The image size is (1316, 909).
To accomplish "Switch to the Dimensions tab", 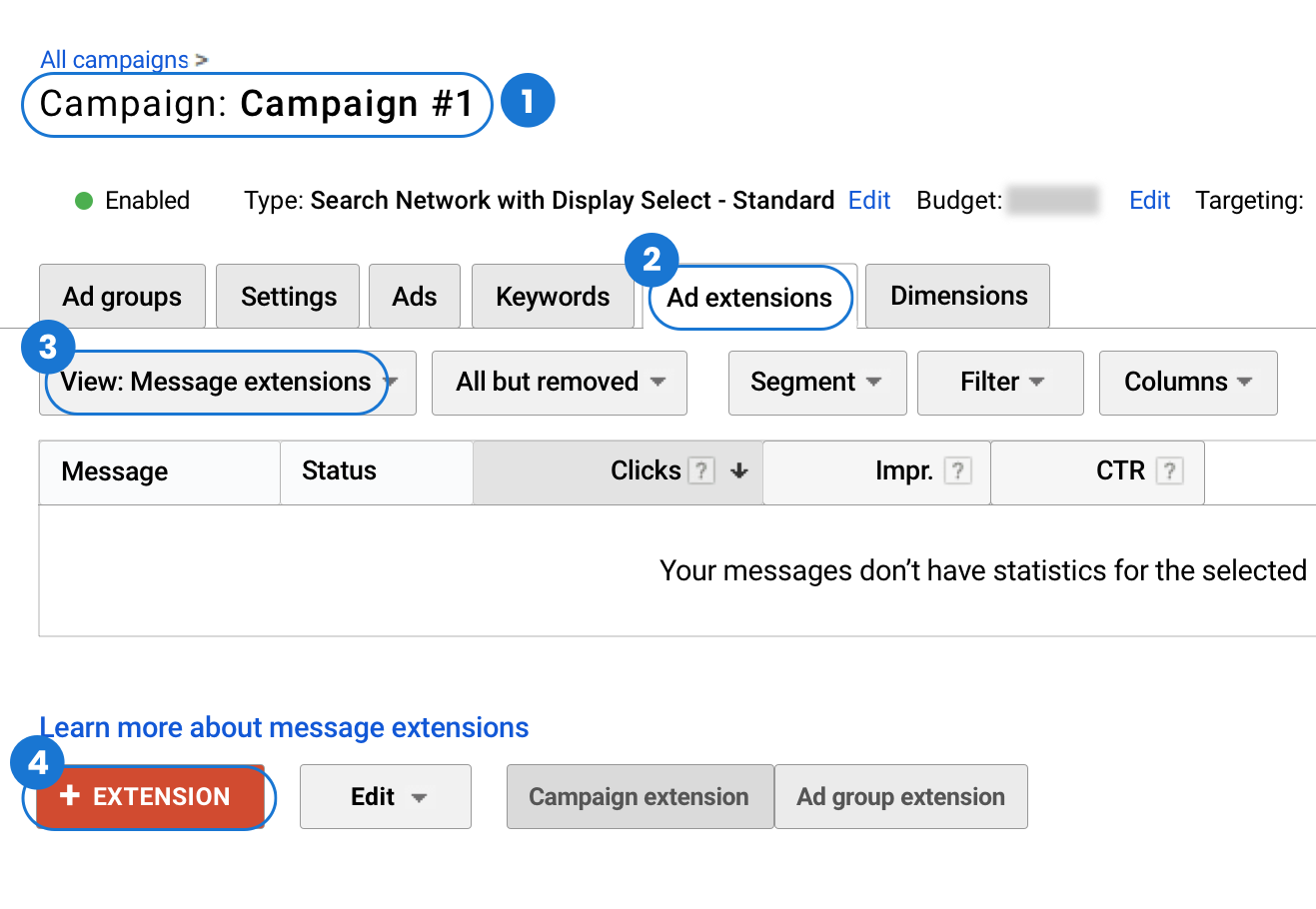I will click(956, 295).
